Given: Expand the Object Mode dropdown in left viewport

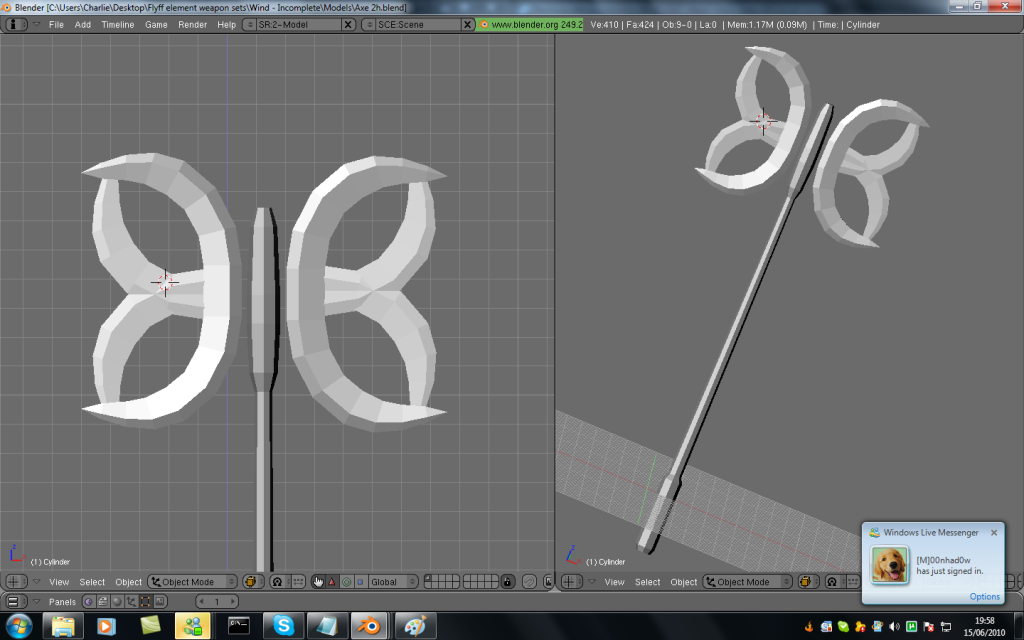Looking at the screenshot, I should pyautogui.click(x=193, y=582).
